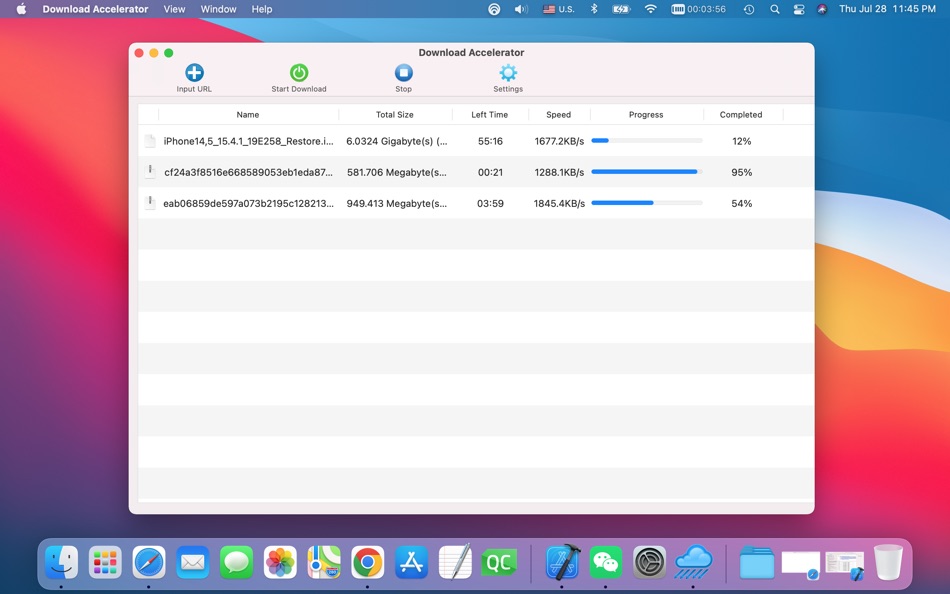Click the 581.706 Megabyte(s) size cell
950x594 pixels.
point(396,172)
